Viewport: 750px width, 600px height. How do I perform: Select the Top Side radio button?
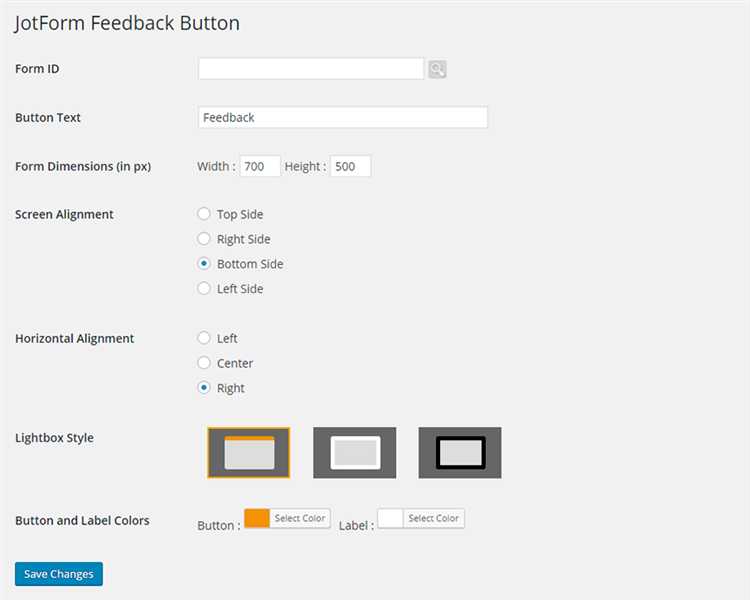tap(204, 214)
